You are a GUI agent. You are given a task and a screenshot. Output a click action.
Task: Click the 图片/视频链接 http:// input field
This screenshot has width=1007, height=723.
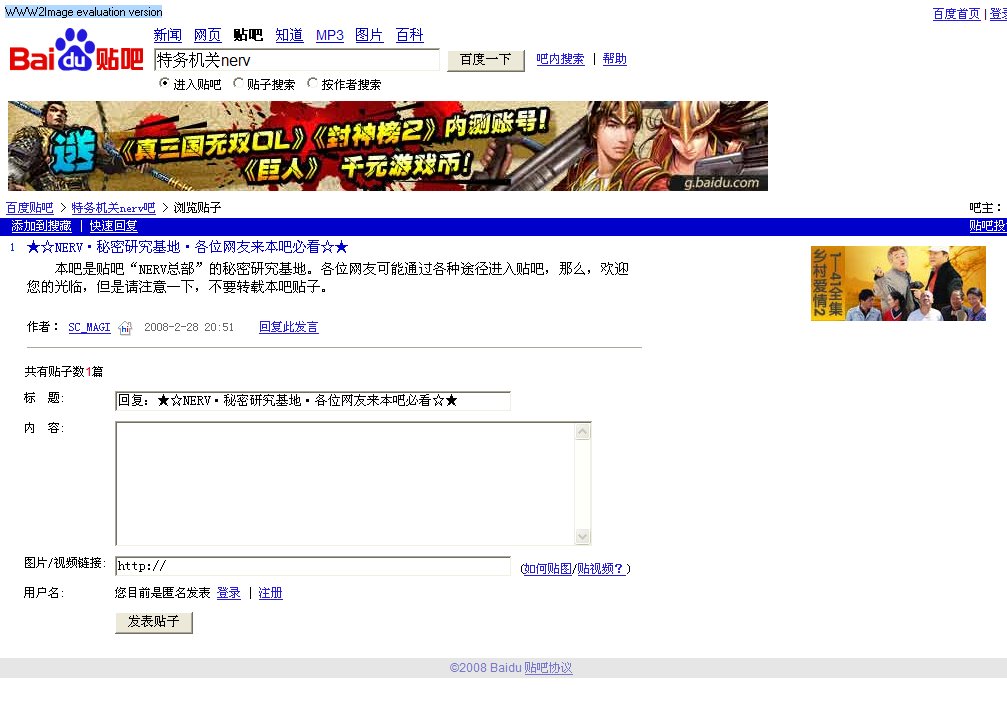(312, 566)
